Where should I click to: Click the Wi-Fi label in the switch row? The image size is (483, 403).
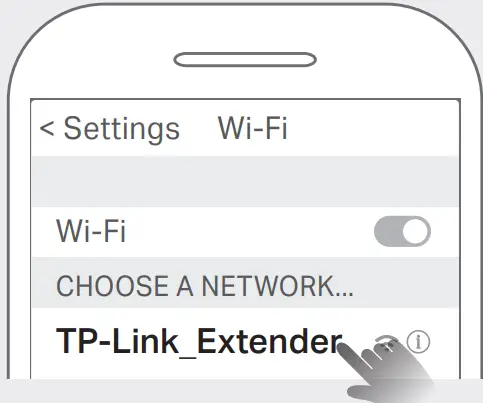pyautogui.click(x=91, y=231)
